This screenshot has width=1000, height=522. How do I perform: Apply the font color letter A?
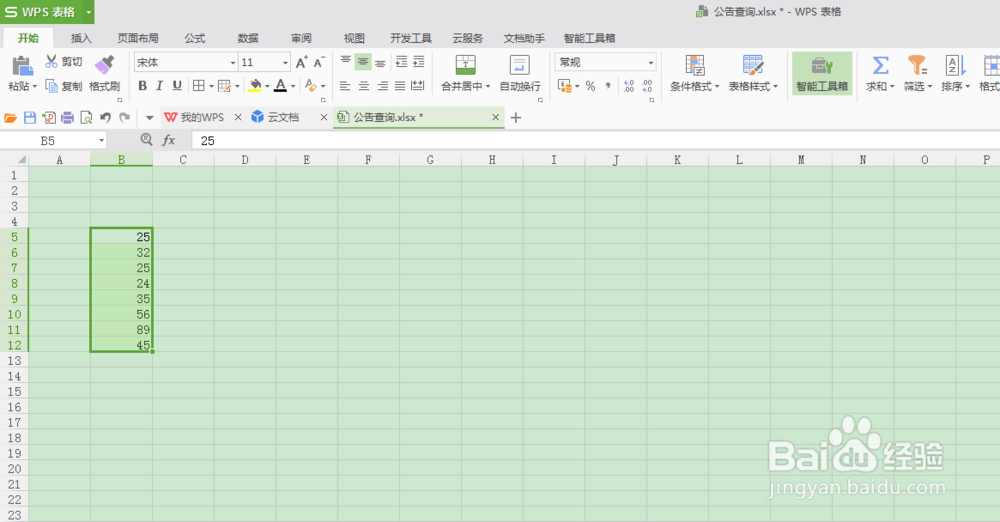pyautogui.click(x=281, y=86)
